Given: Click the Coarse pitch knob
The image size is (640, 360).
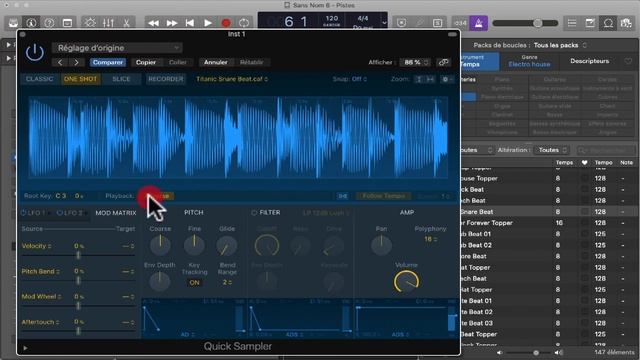Looking at the screenshot, I should (160, 245).
